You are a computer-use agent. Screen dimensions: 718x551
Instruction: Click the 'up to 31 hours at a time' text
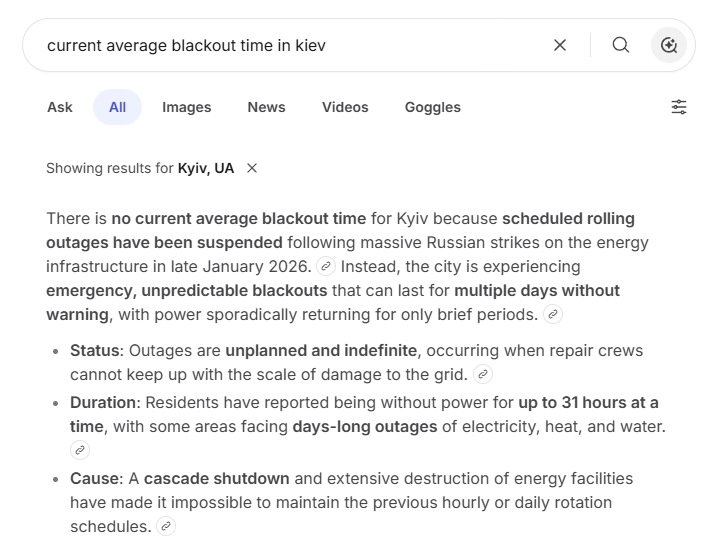point(364,415)
